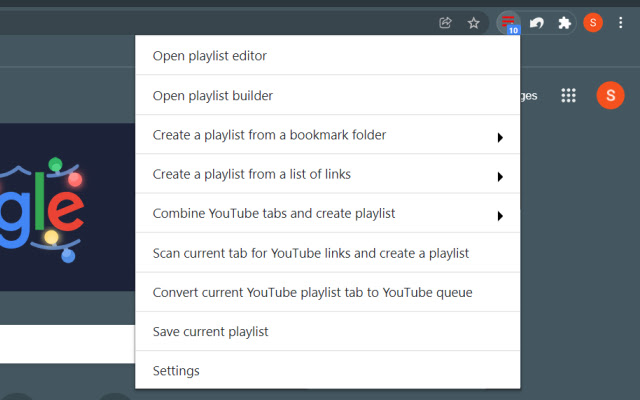Click the undo arrow extension icon
The width and height of the screenshot is (640, 400).
coord(536,23)
